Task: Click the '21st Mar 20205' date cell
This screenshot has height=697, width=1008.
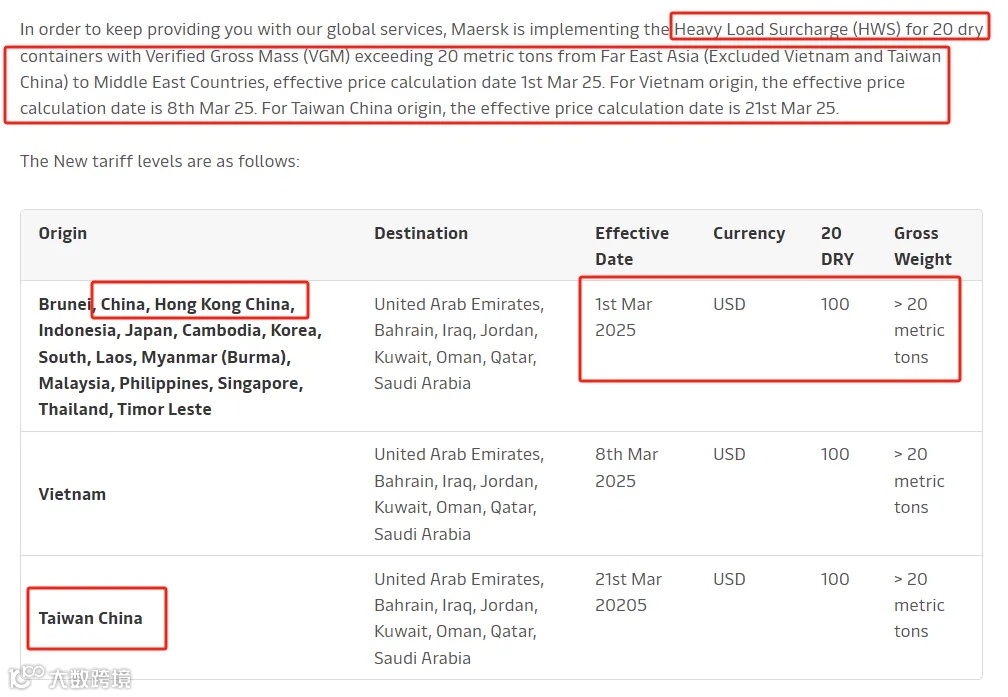Action: pyautogui.click(x=628, y=592)
